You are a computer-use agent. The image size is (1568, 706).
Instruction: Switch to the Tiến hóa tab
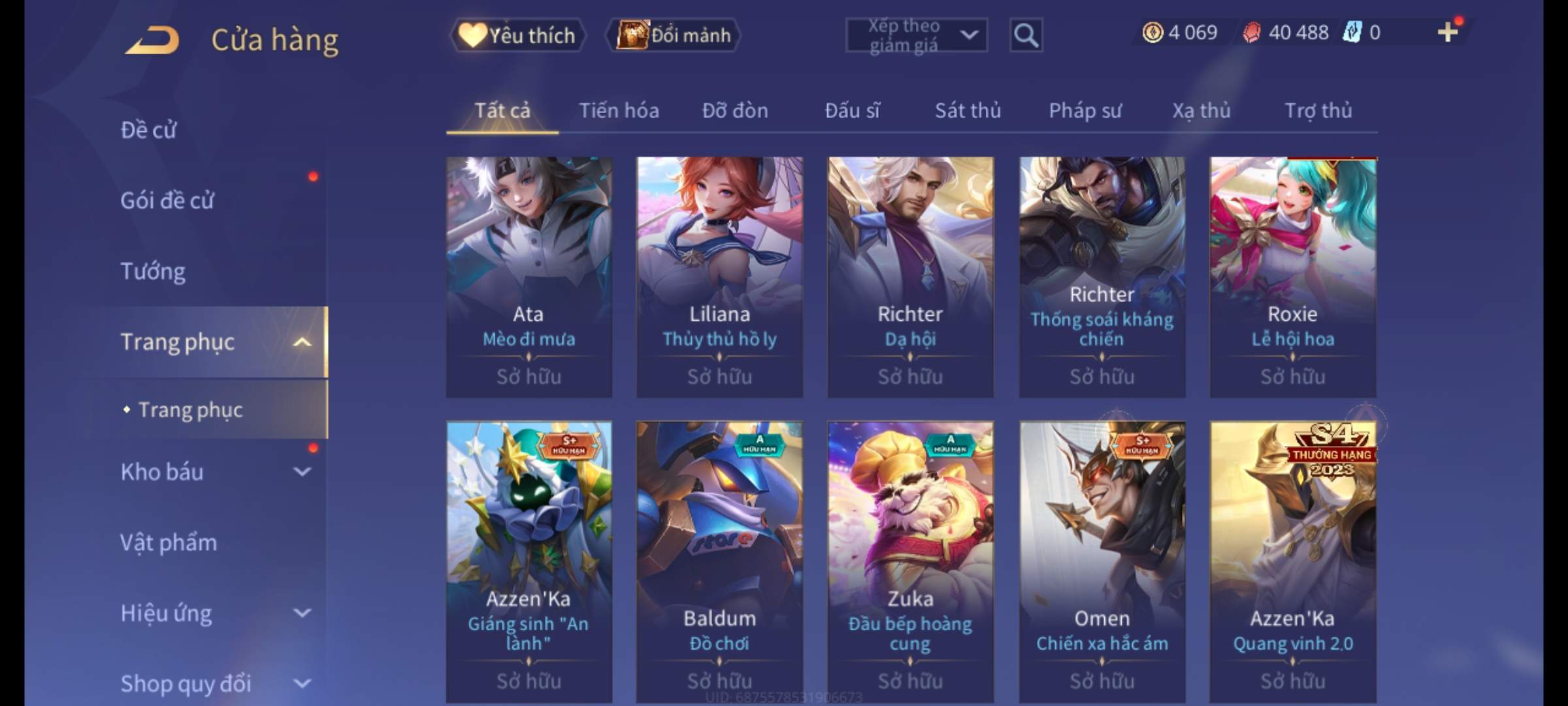pos(619,110)
